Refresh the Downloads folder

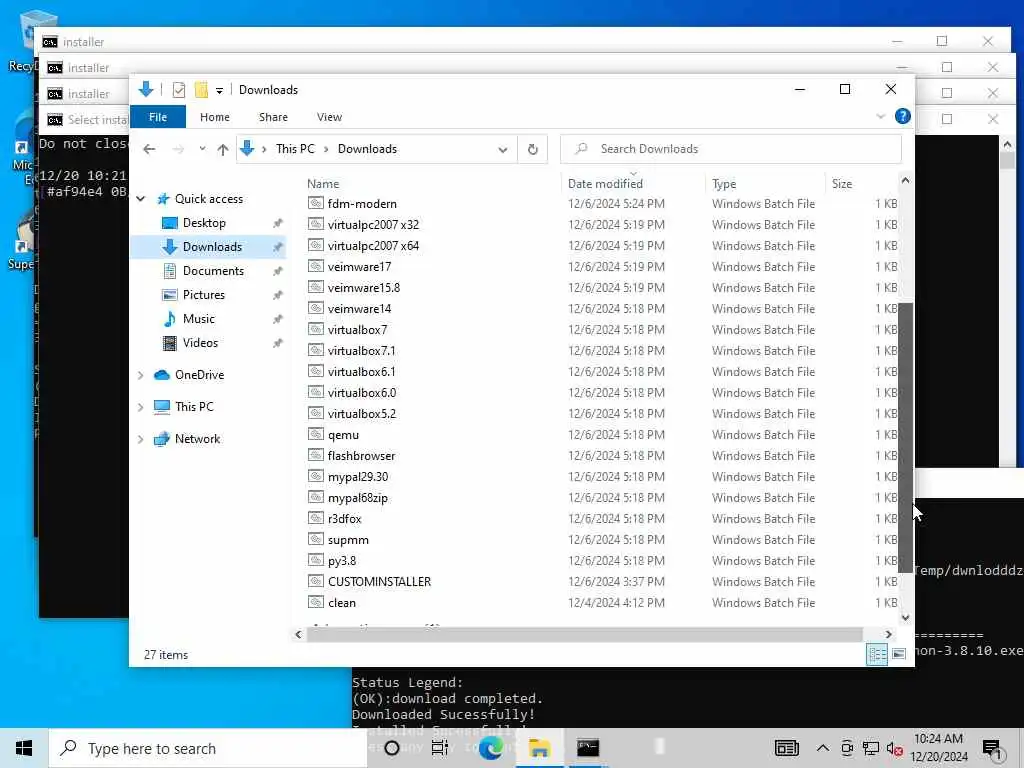(532, 150)
